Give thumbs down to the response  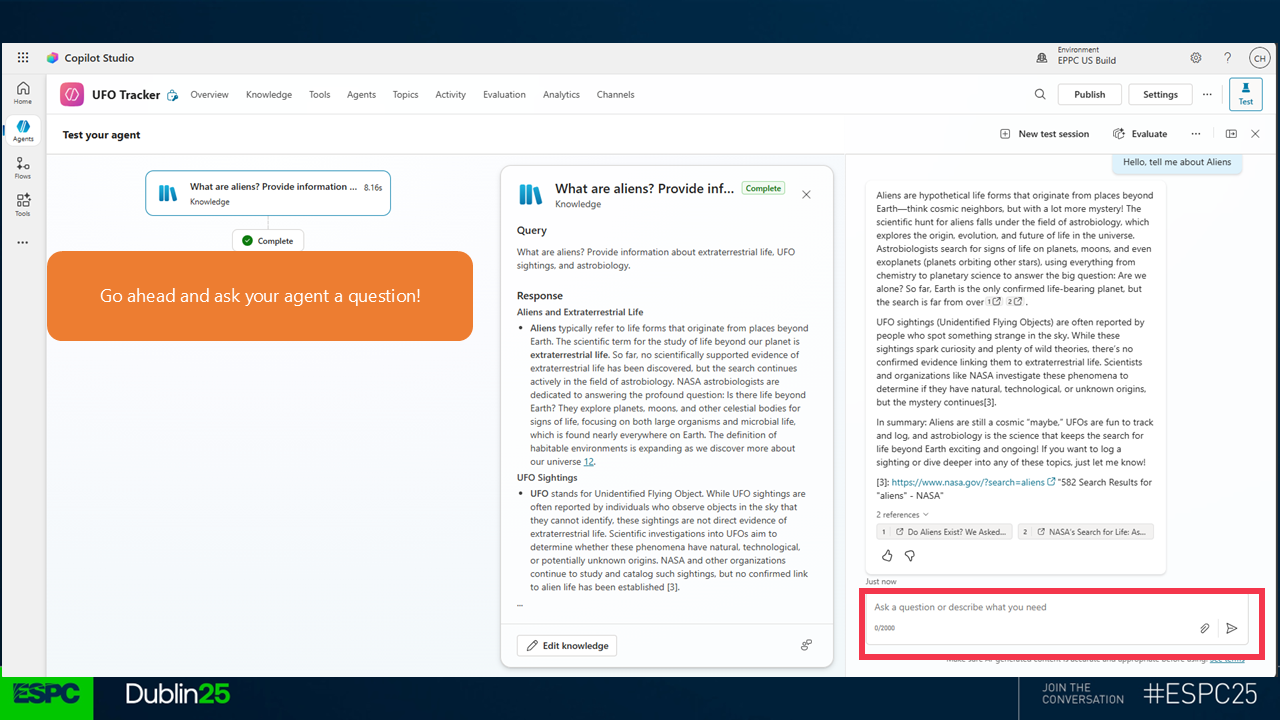(x=910, y=555)
